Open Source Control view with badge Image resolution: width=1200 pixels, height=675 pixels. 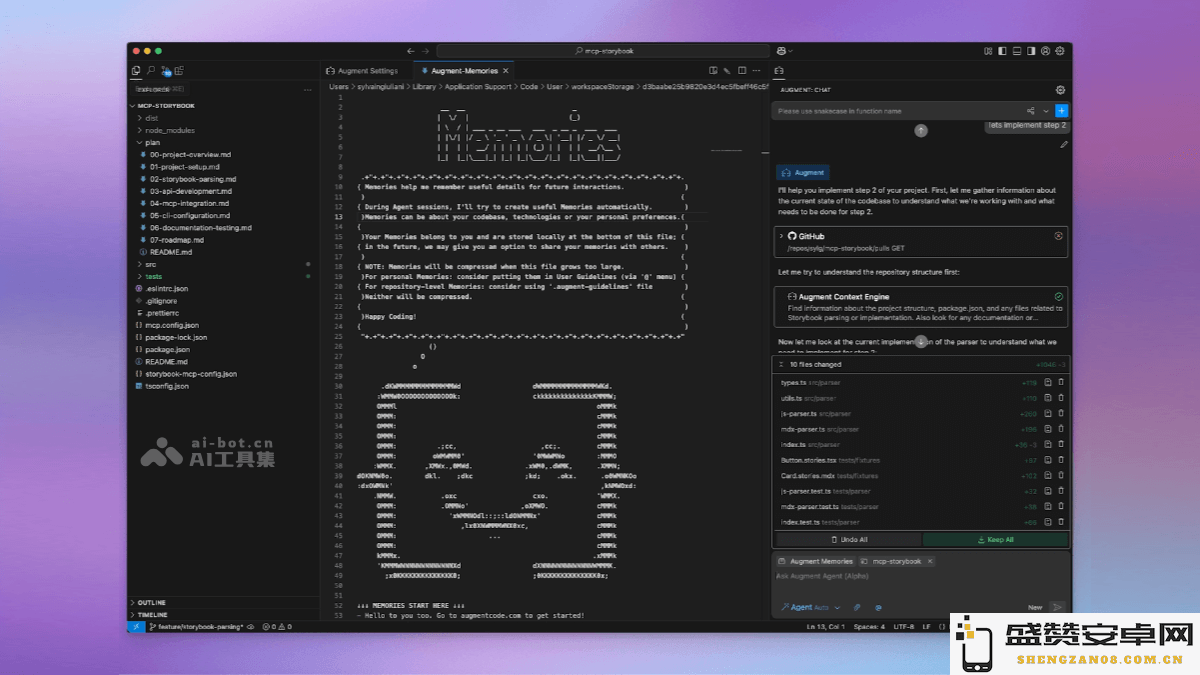pyautogui.click(x=165, y=71)
